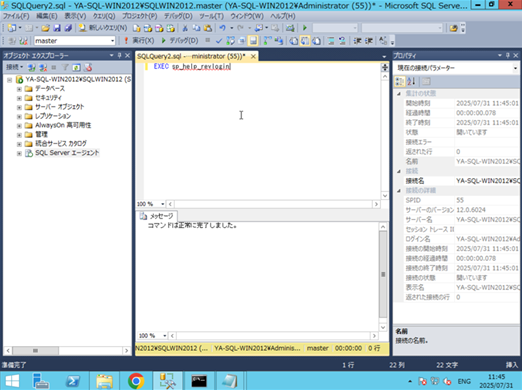Click the デバッグ(D) button
Viewport: 522px width, 390px height.
[180, 41]
